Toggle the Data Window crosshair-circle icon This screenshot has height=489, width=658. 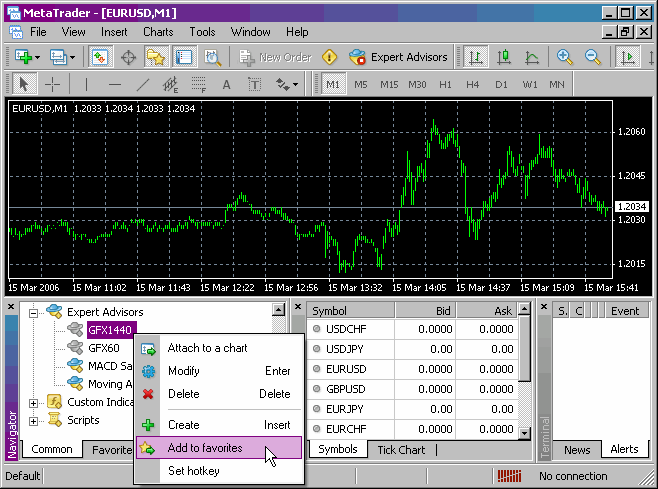click(x=128, y=57)
